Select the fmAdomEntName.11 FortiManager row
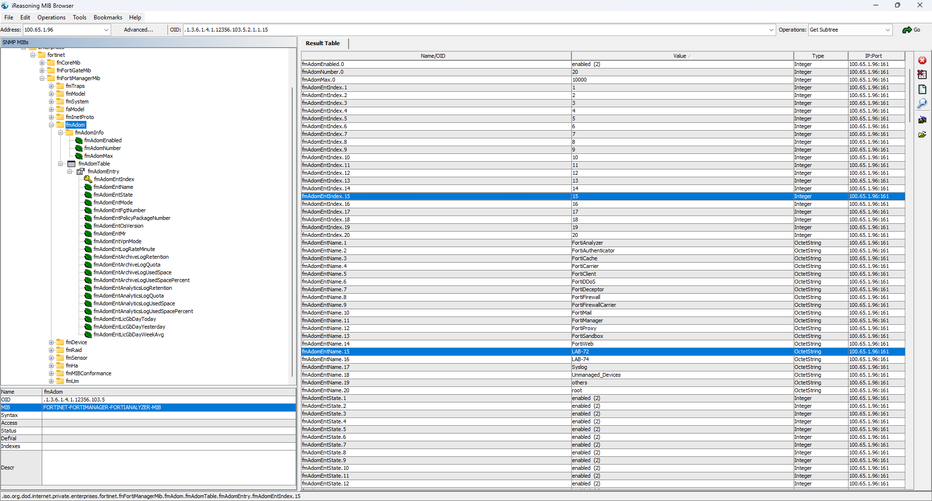Screen dimensions: 932x501 603,320
